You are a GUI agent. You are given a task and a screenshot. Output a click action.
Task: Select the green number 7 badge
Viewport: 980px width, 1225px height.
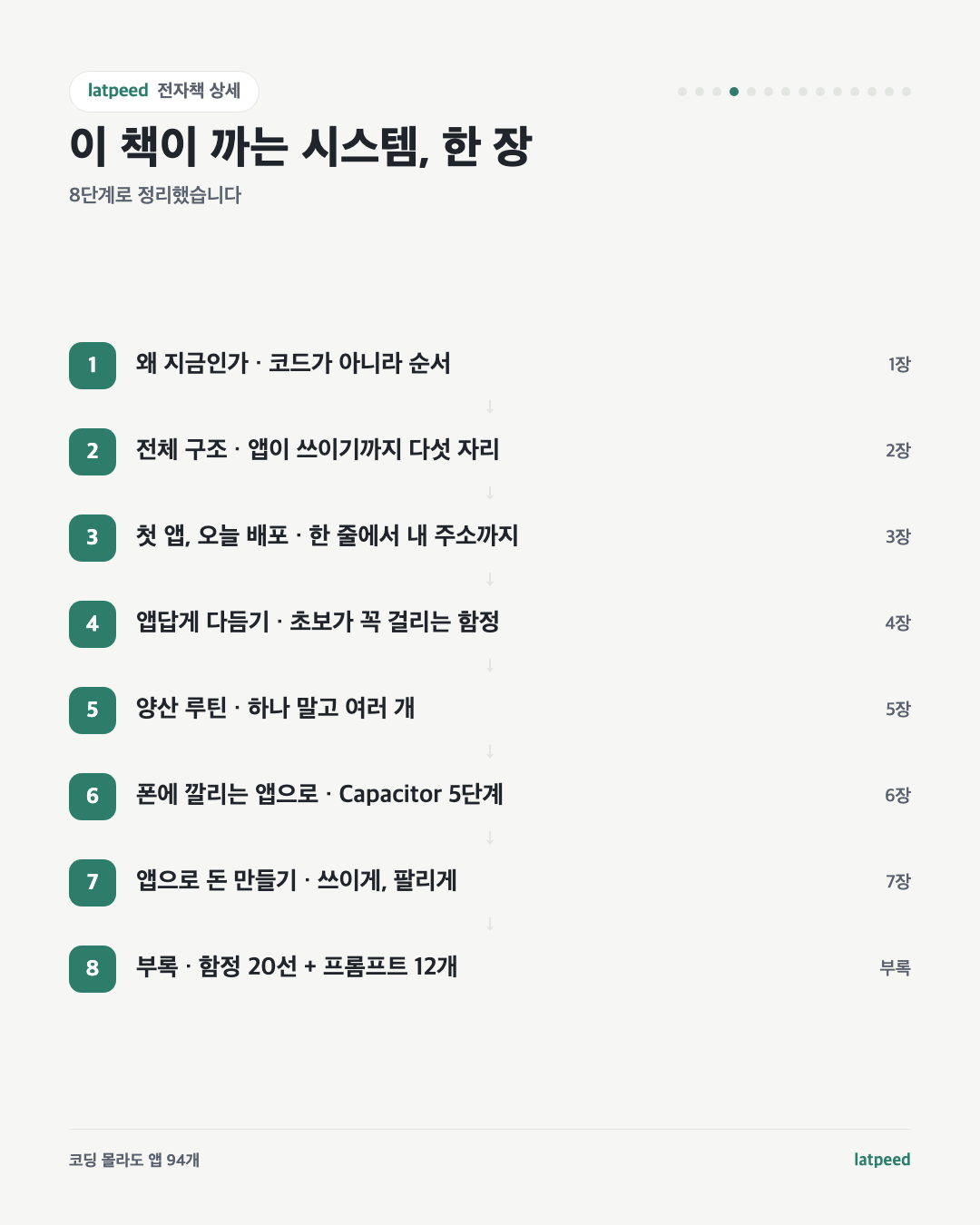[93, 883]
